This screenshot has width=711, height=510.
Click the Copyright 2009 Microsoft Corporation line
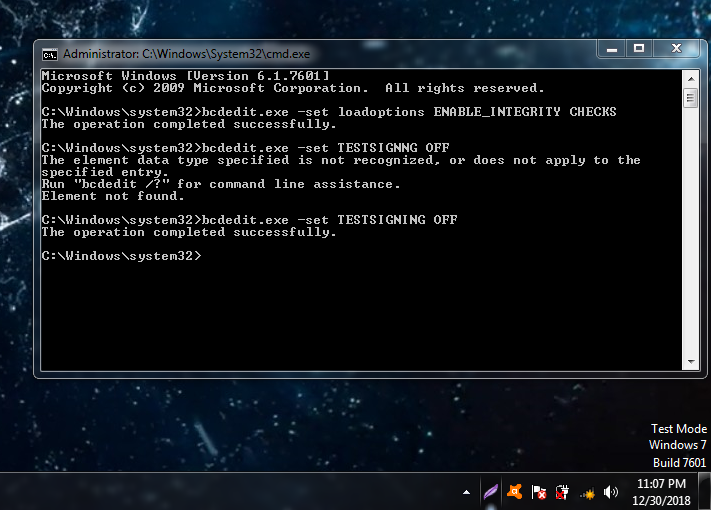click(293, 88)
